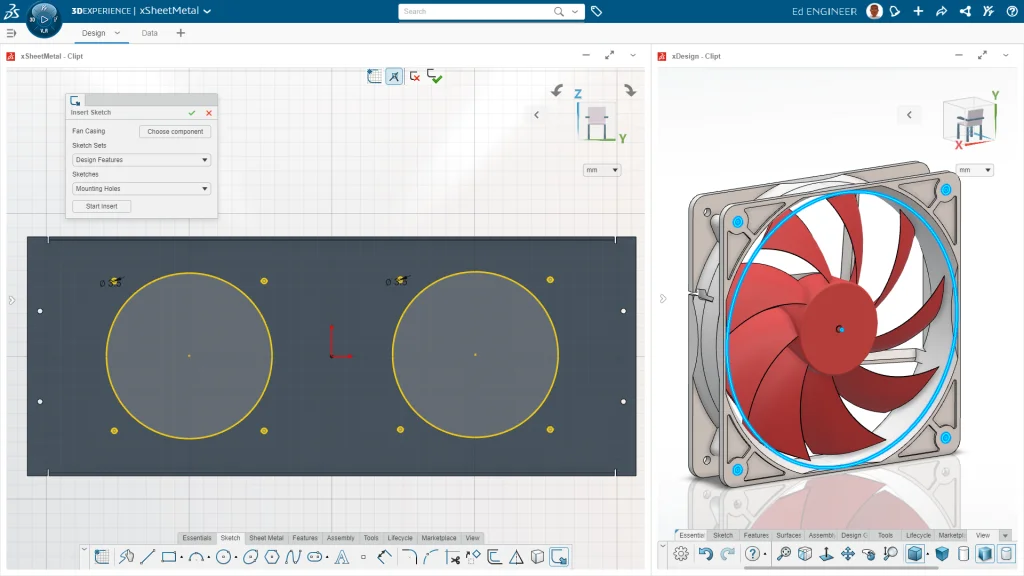This screenshot has width=1024, height=576.
Task: Open the Data tab
Action: point(149,33)
